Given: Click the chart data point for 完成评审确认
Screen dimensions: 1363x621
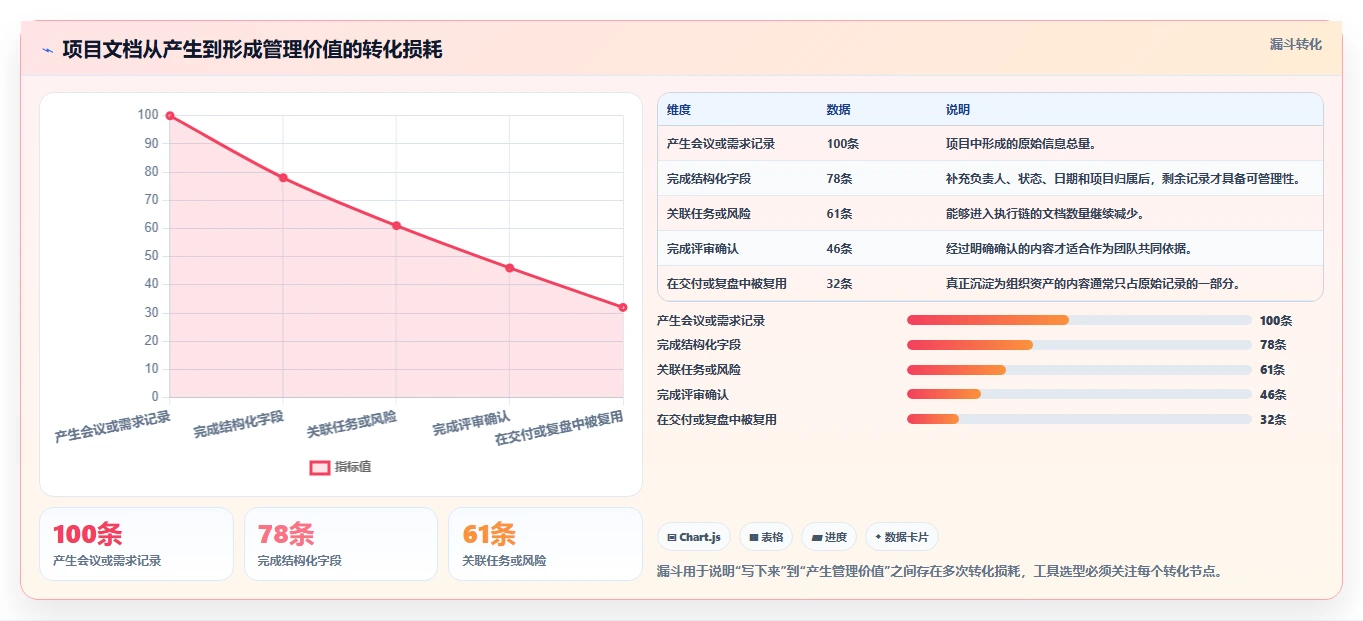Looking at the screenshot, I should 510,268.
